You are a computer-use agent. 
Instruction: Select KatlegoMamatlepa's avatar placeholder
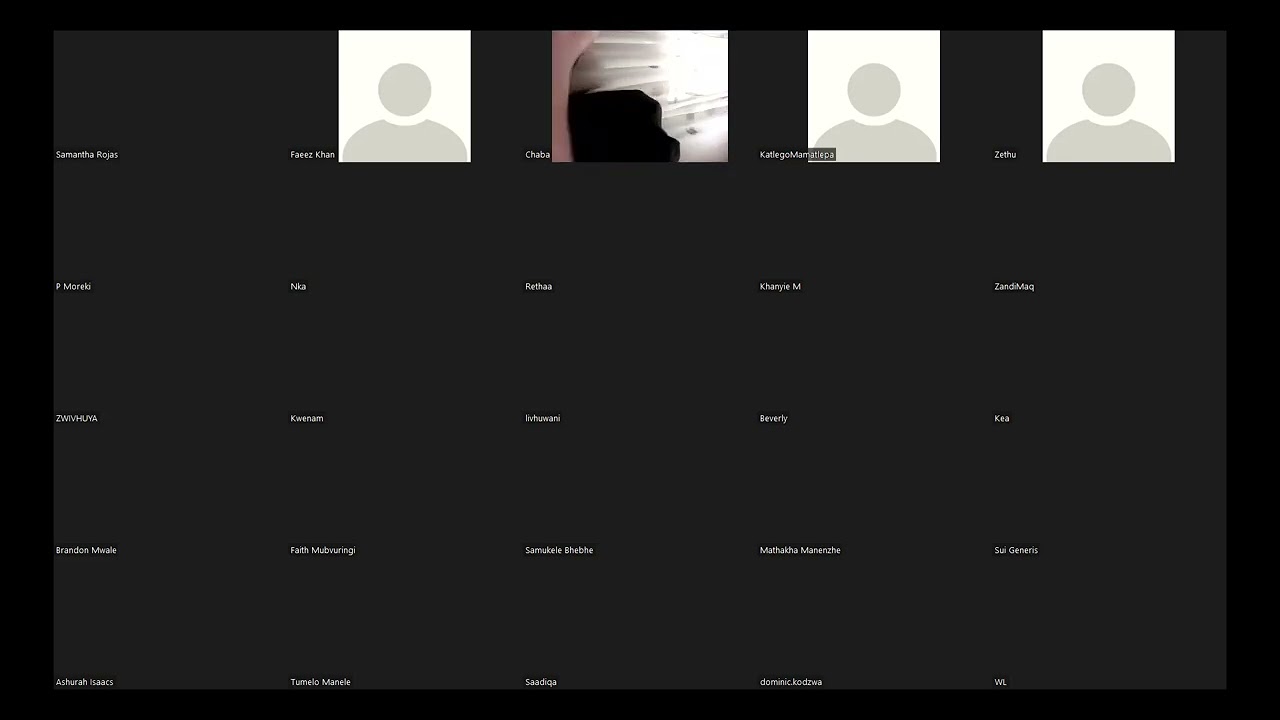click(873, 96)
